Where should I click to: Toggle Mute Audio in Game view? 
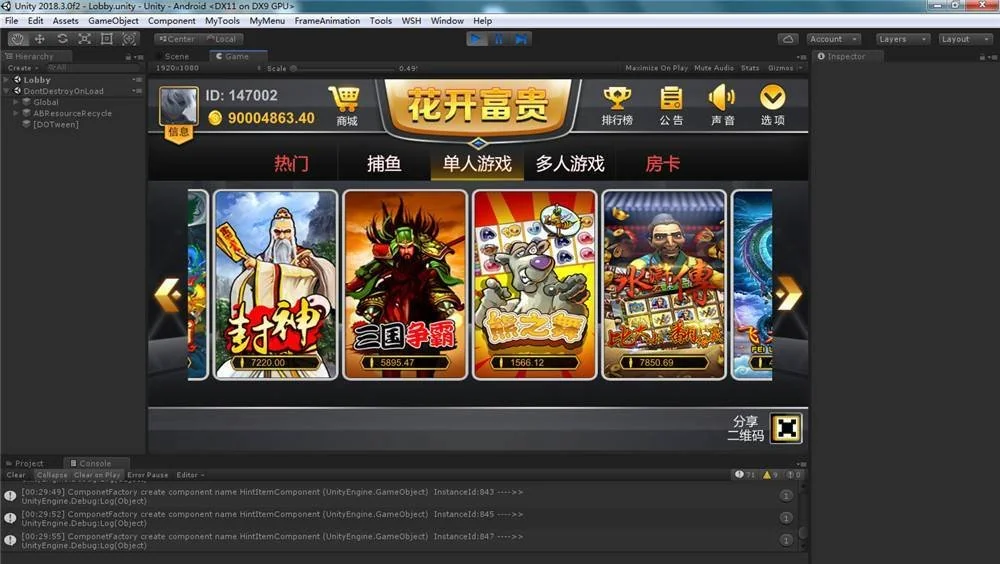tap(714, 68)
